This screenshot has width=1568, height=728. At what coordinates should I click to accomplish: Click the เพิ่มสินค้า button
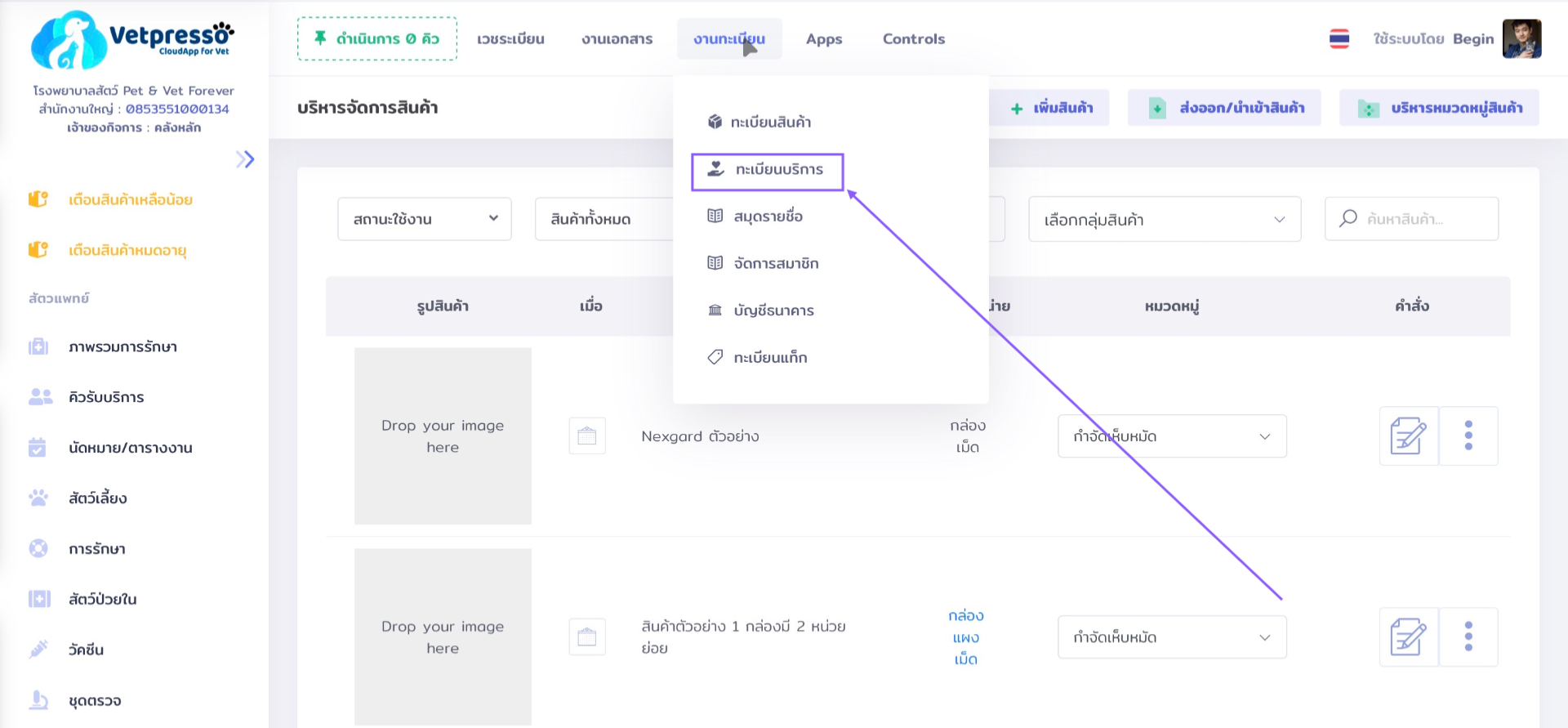1052,108
